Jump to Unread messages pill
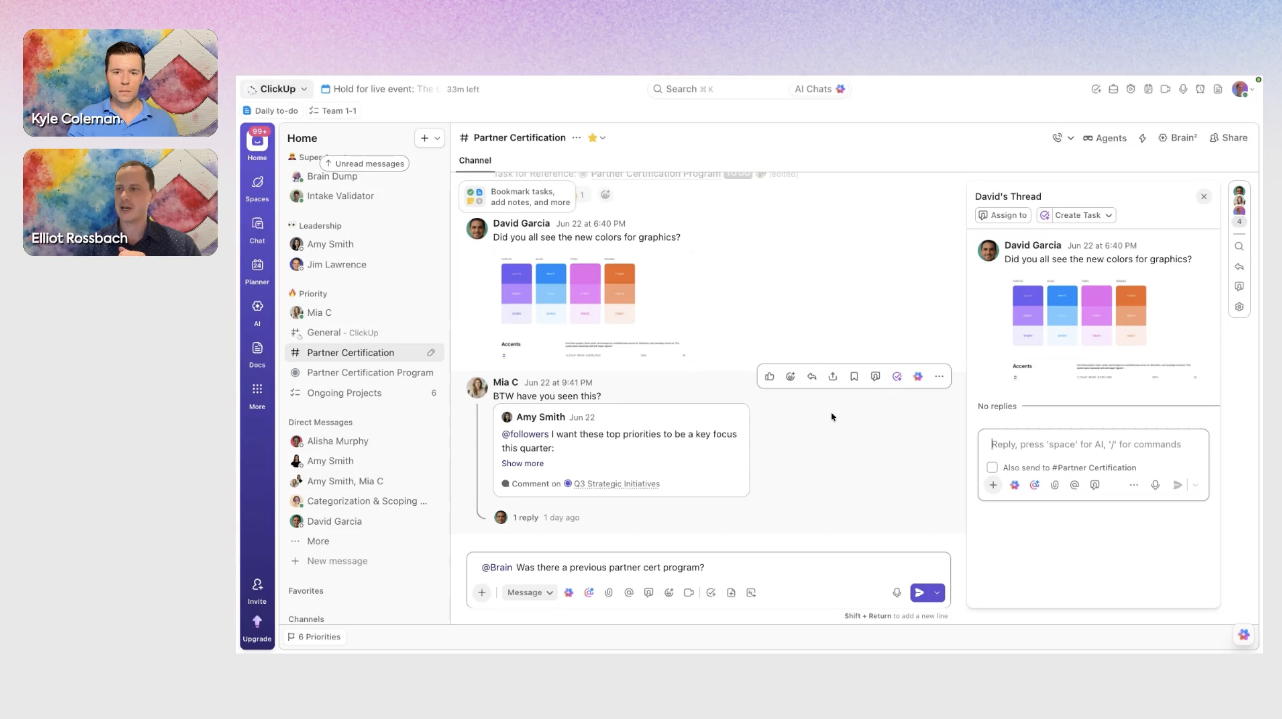This screenshot has width=1282, height=719. (x=364, y=163)
